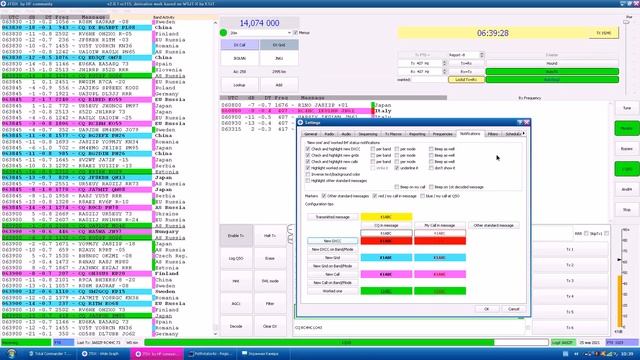Screen dimensions: 640x360
Task: Open the Reporting settings tab
Action: pyautogui.click(x=417, y=134)
